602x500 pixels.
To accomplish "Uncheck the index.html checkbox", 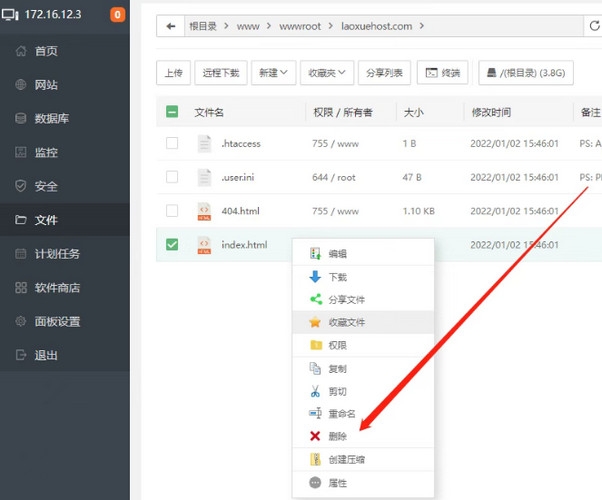I will pyautogui.click(x=172, y=244).
